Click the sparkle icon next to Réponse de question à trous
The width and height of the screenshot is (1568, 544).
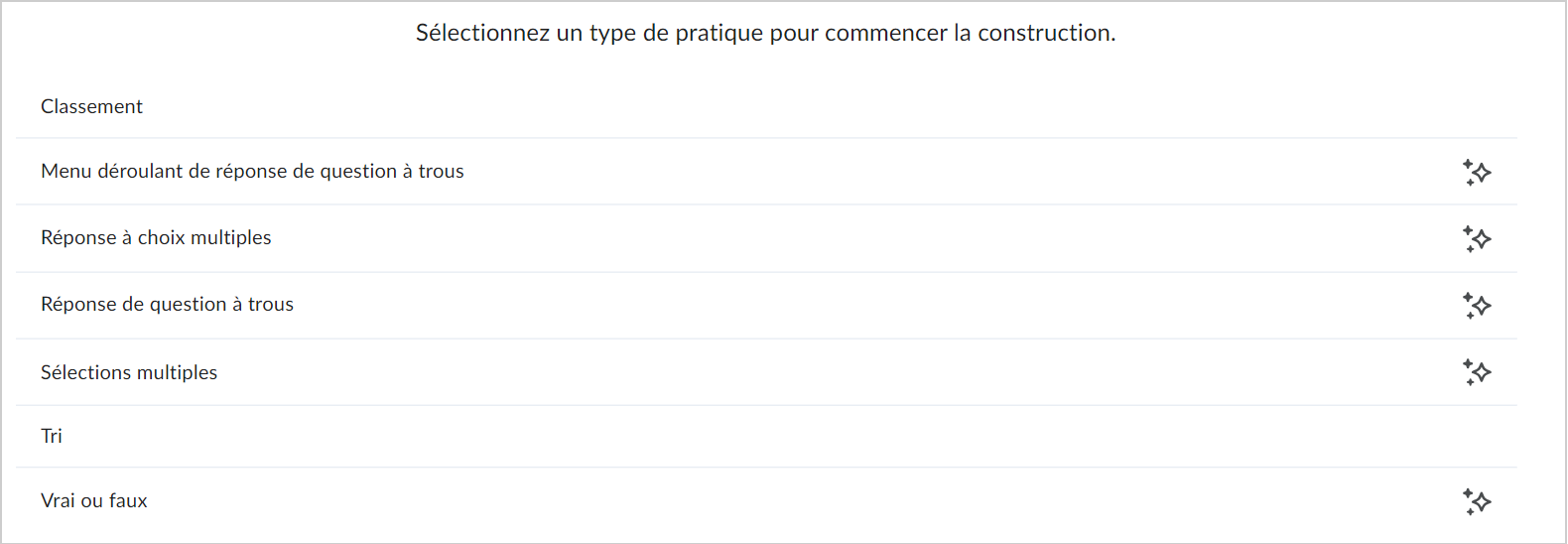pos(1477,306)
